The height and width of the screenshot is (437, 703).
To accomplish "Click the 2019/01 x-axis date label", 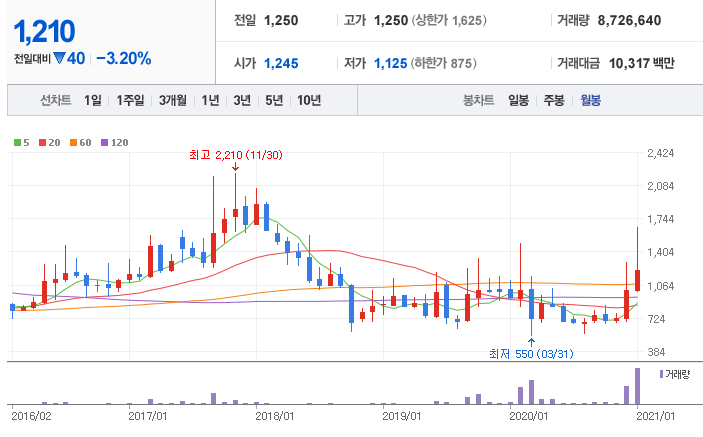I will pos(402,416).
